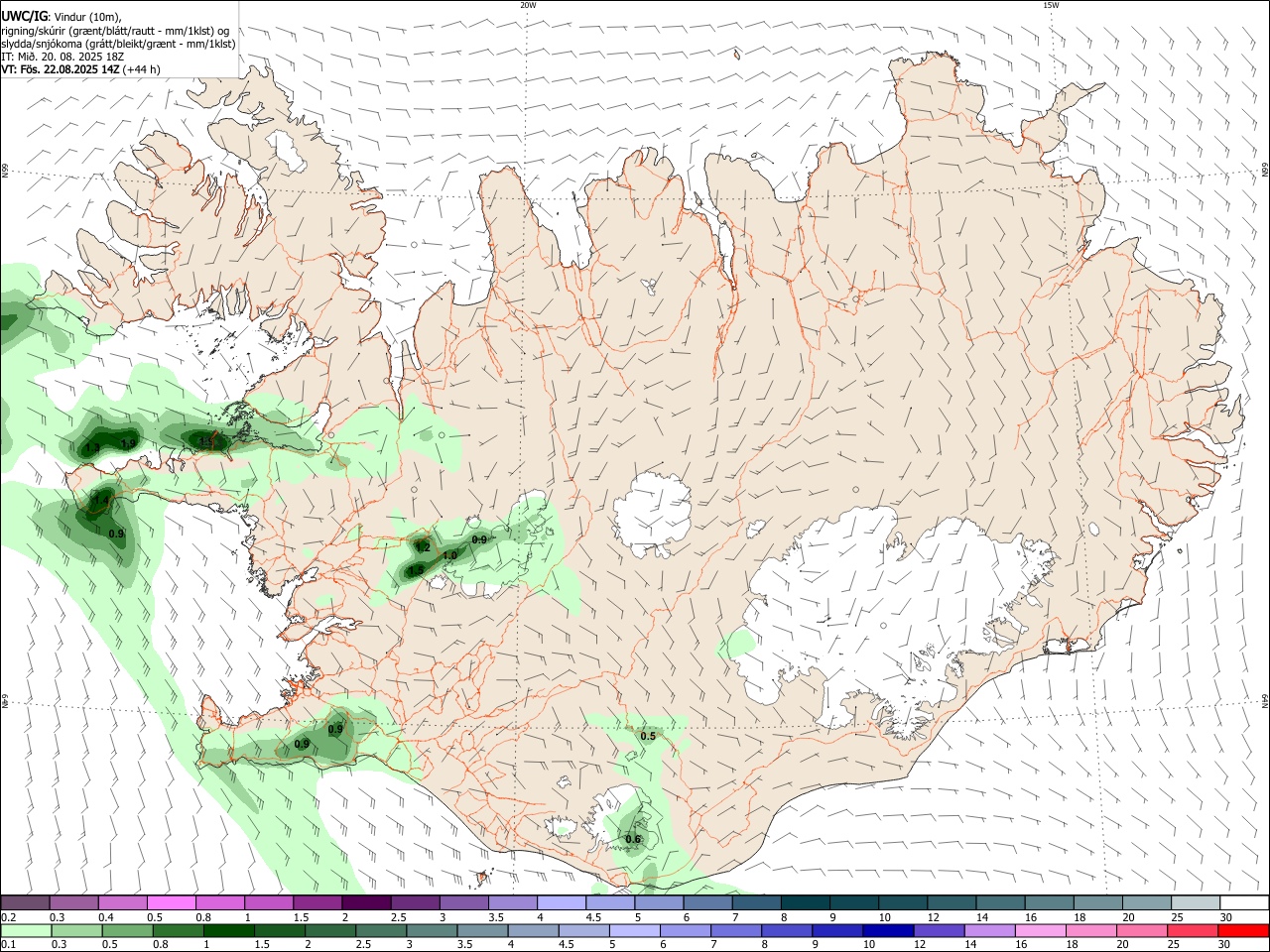This screenshot has width=1270, height=952.
Task: Select the pale green 0.1 swatch in the bottom legend
Action: 25,930
